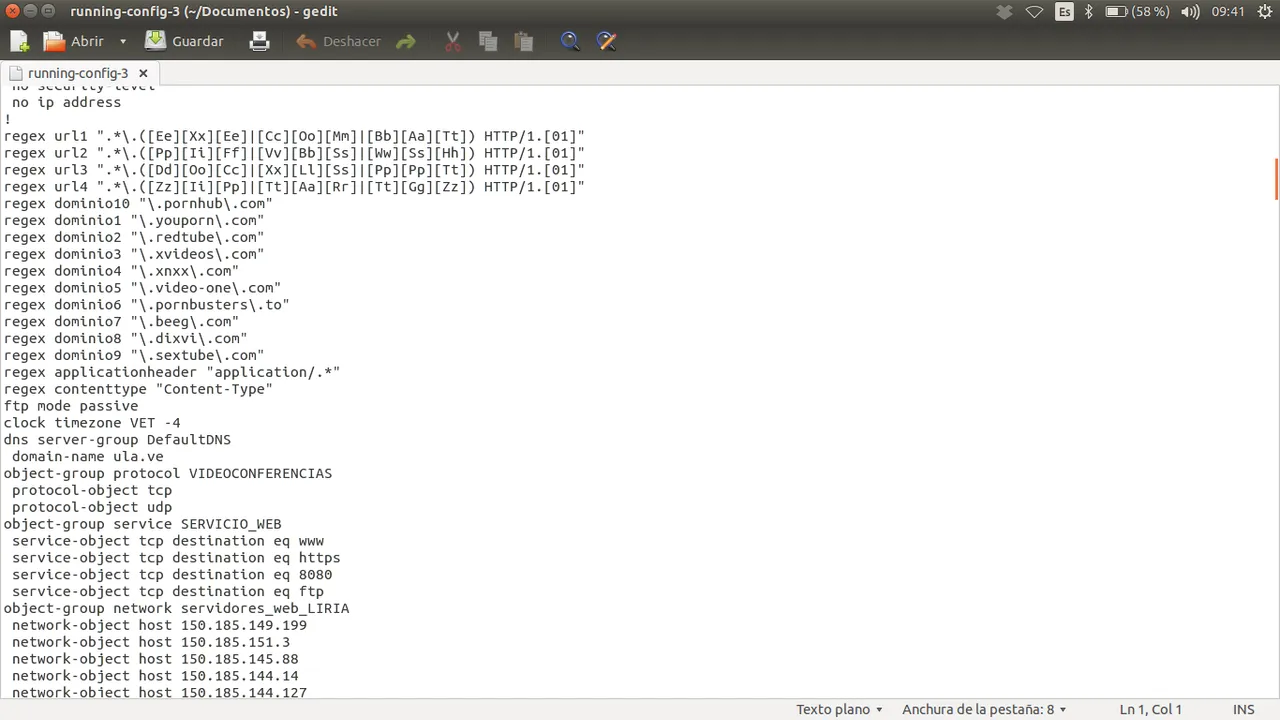Click 'service-object tcp destination eq 8080' line
The image size is (1280, 720).
[x=172, y=575]
